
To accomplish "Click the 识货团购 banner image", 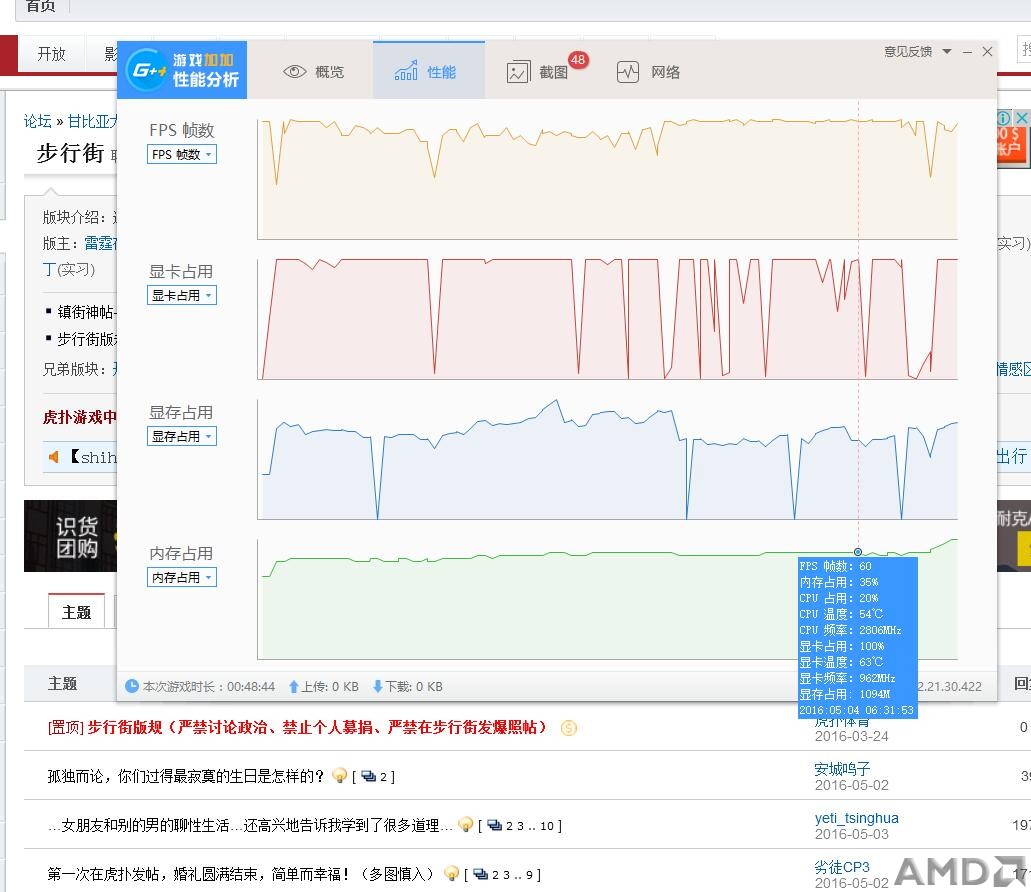I will pyautogui.click(x=70, y=536).
